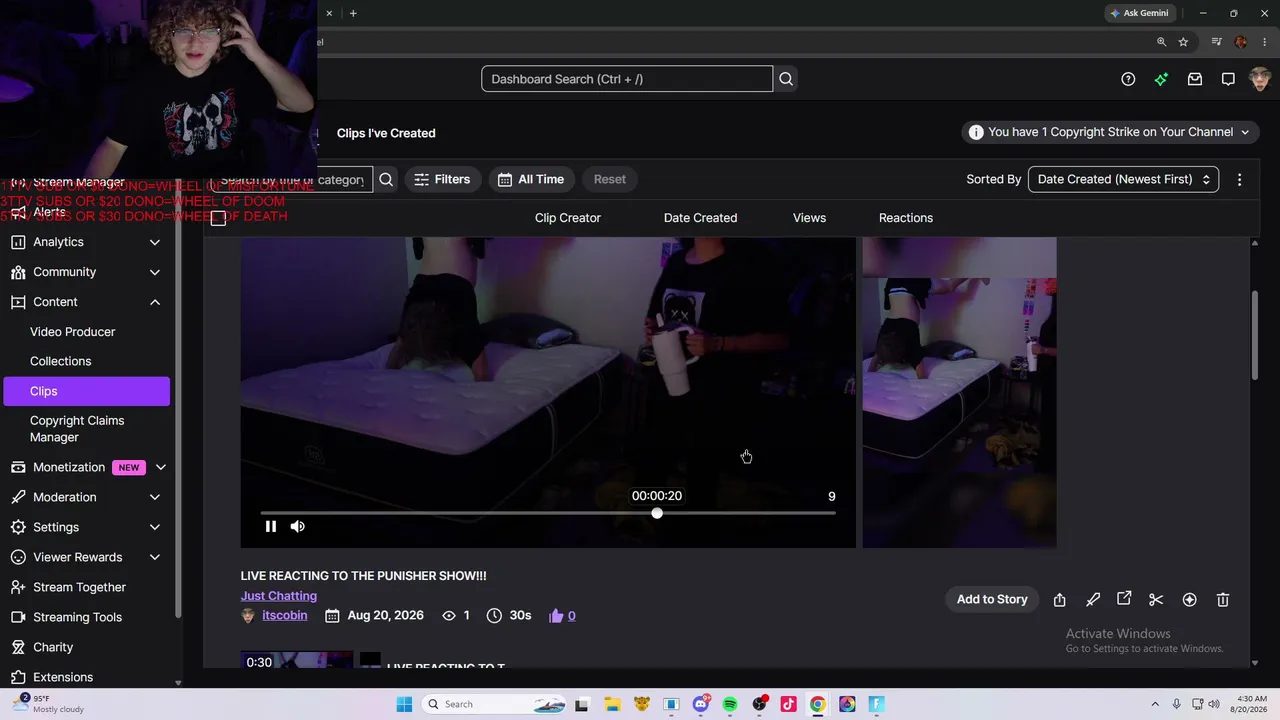The height and width of the screenshot is (720, 1280).
Task: Click the Windows taskbar Search box
Action: (x=493, y=704)
